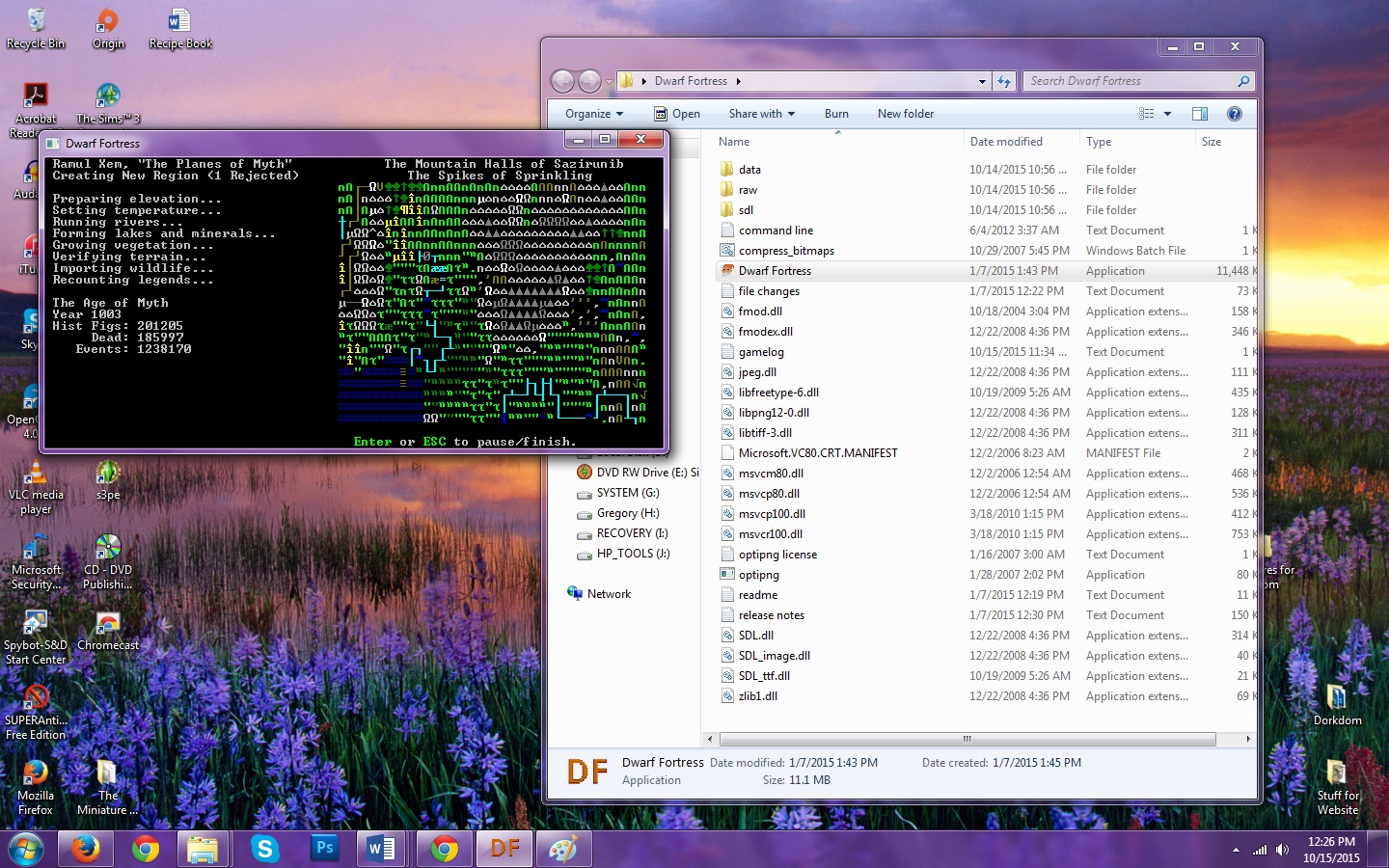Click the horizontal scrollbar in file list
Image resolution: width=1389 pixels, height=868 pixels.
[967, 740]
